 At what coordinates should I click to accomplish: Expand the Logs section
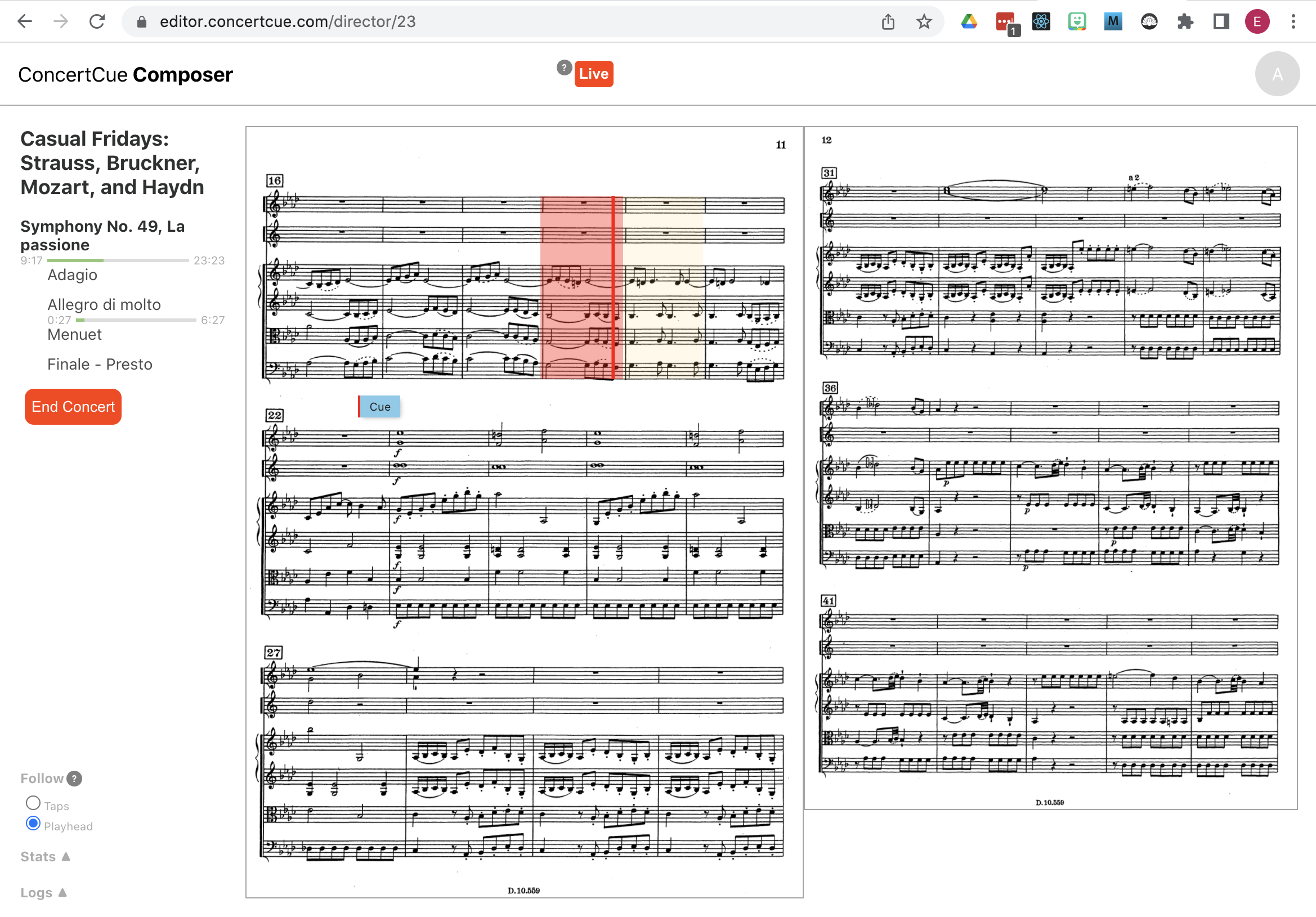(x=43, y=893)
